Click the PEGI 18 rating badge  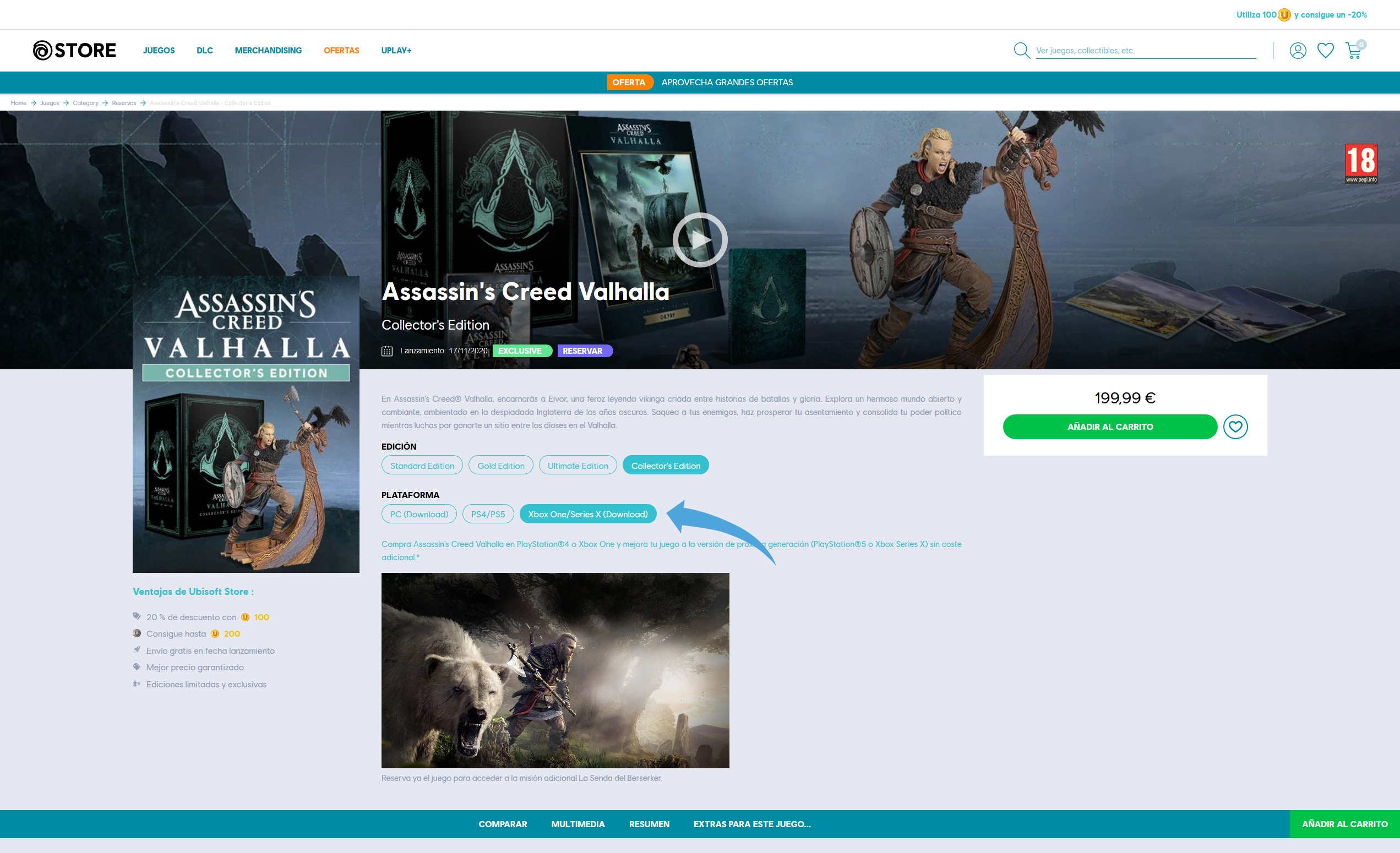click(x=1361, y=163)
